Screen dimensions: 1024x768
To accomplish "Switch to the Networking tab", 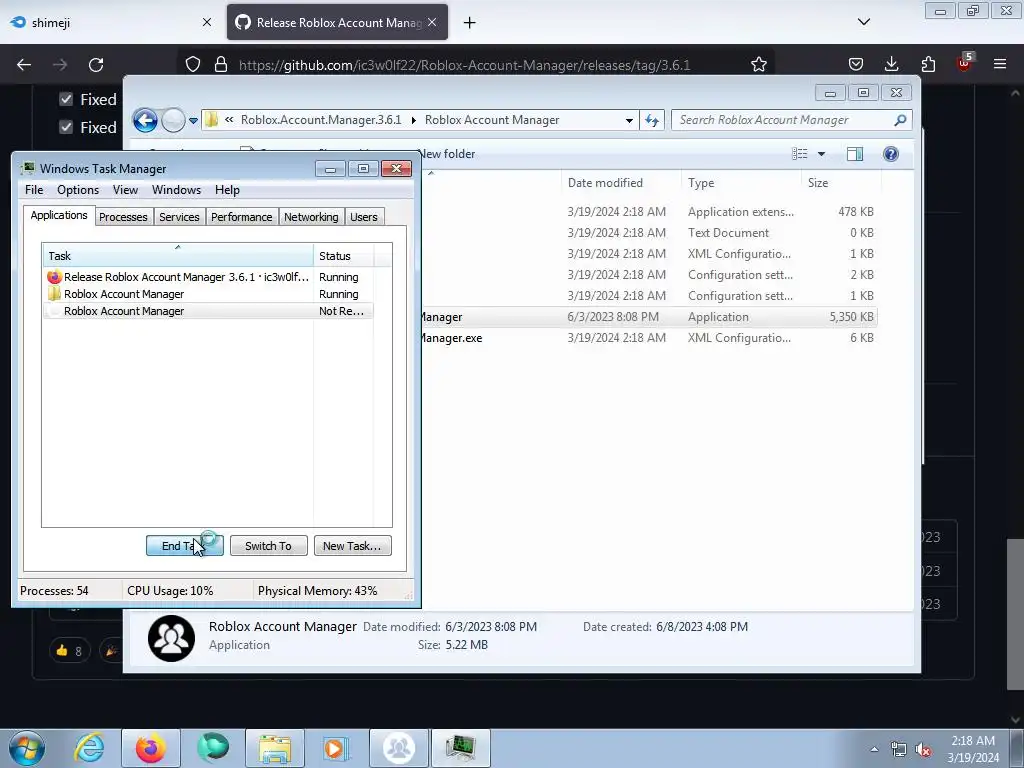I will pyautogui.click(x=311, y=217).
